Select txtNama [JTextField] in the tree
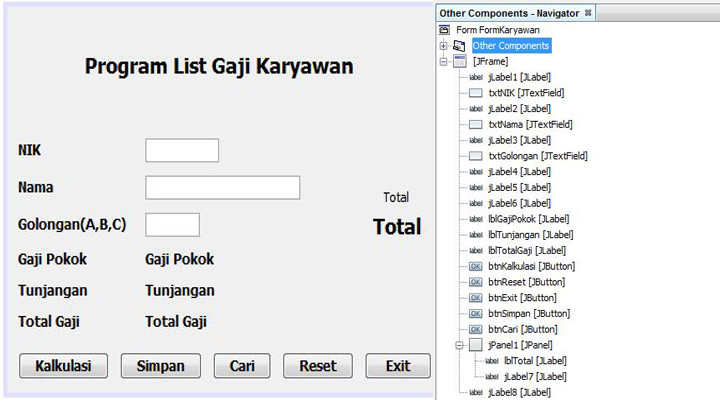This screenshot has width=720, height=400. [x=530, y=124]
